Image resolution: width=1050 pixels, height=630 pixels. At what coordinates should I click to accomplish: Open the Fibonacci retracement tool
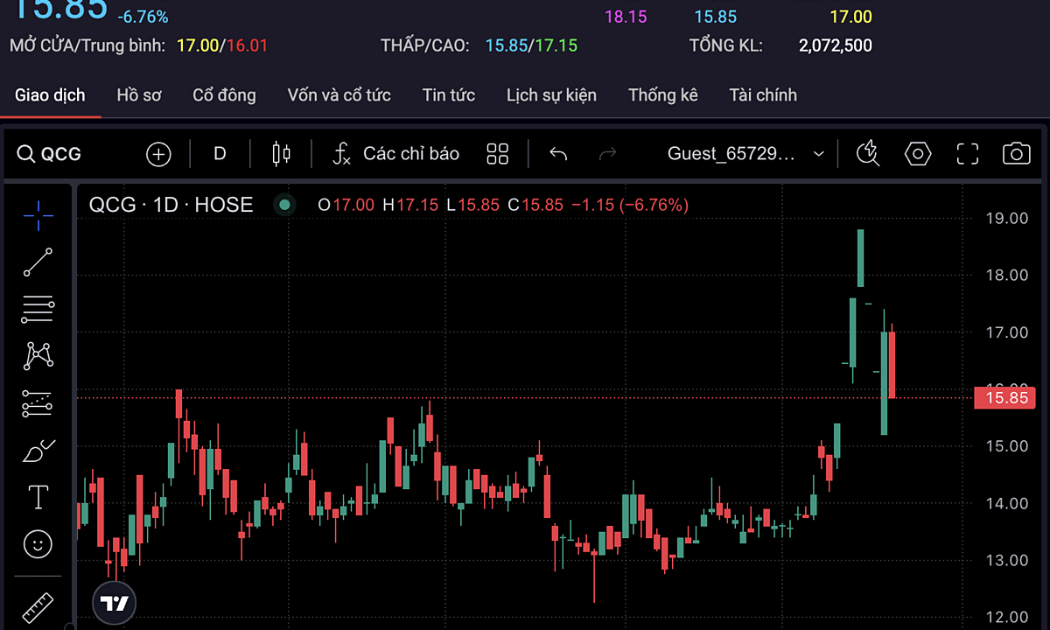(x=38, y=310)
